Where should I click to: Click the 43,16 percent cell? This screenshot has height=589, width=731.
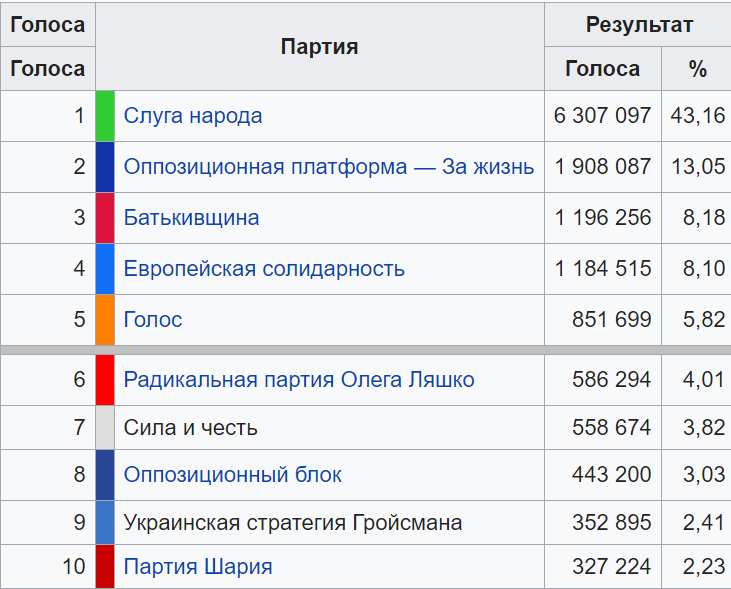point(697,116)
